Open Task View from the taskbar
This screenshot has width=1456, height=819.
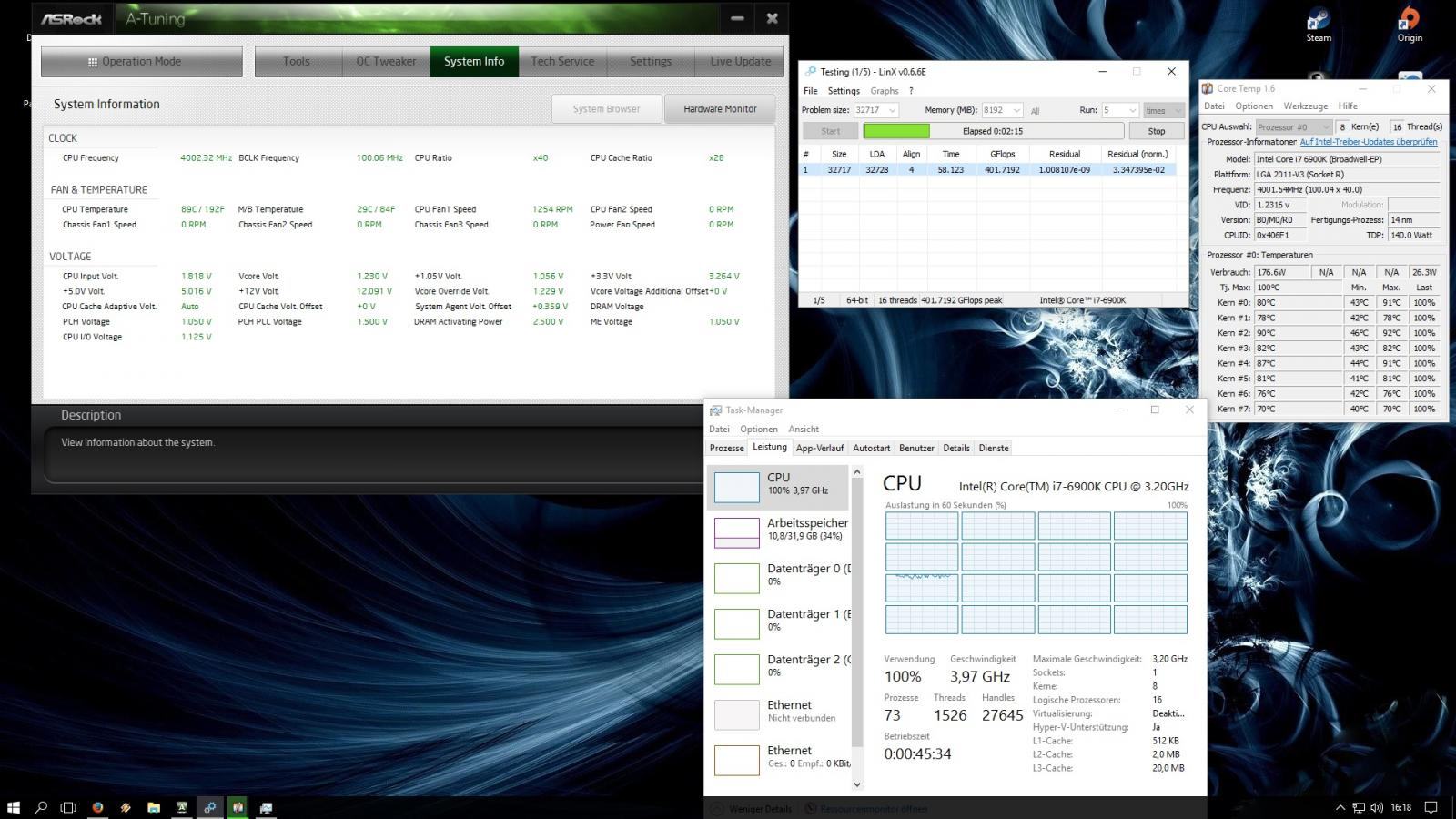[68, 807]
